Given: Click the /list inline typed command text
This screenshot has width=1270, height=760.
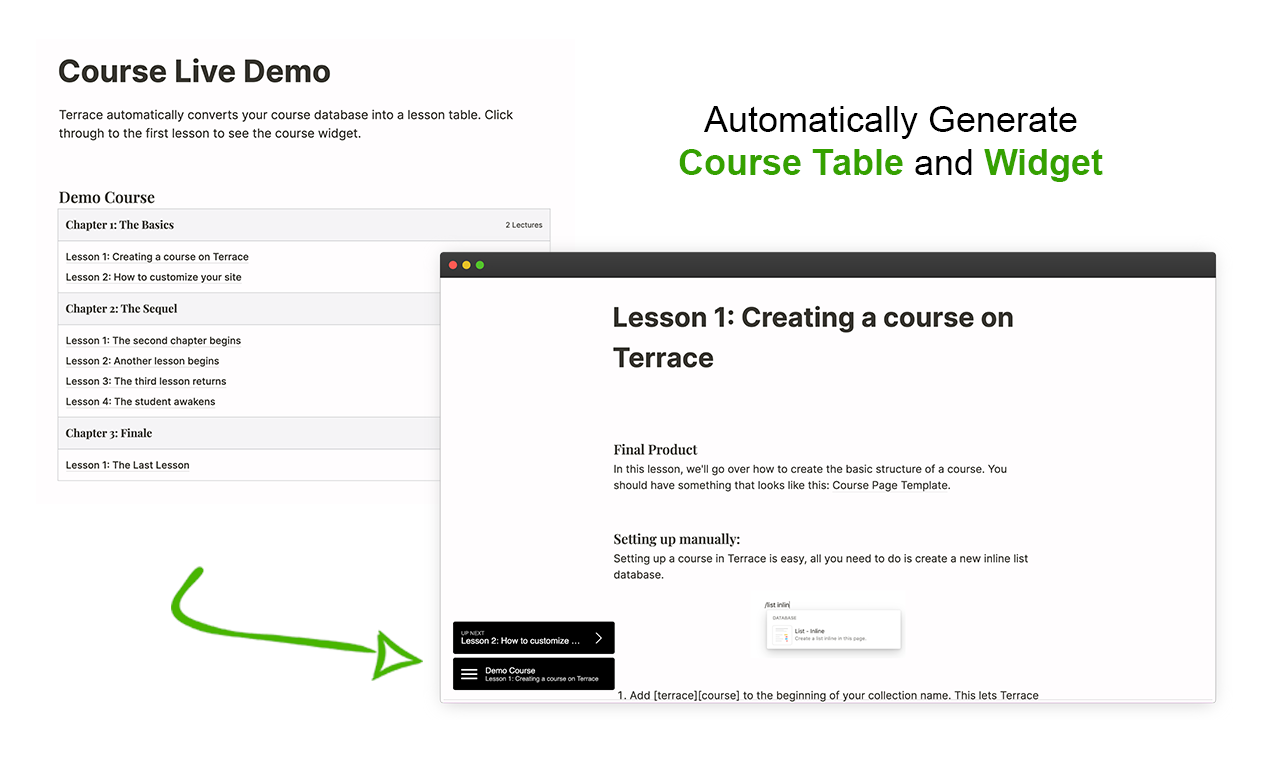Looking at the screenshot, I should pyautogui.click(x=777, y=605).
